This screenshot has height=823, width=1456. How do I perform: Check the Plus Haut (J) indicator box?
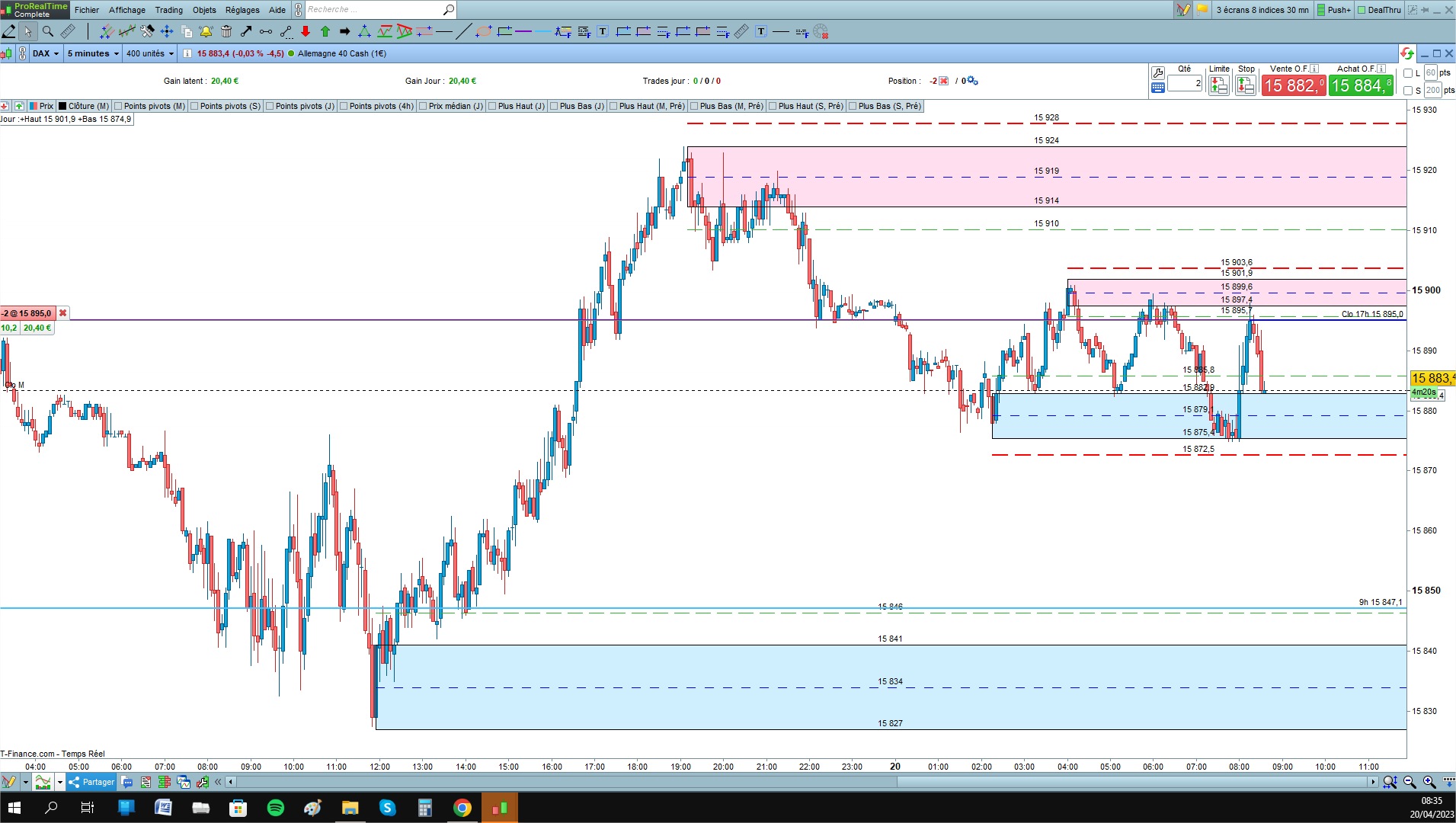pyautogui.click(x=493, y=106)
